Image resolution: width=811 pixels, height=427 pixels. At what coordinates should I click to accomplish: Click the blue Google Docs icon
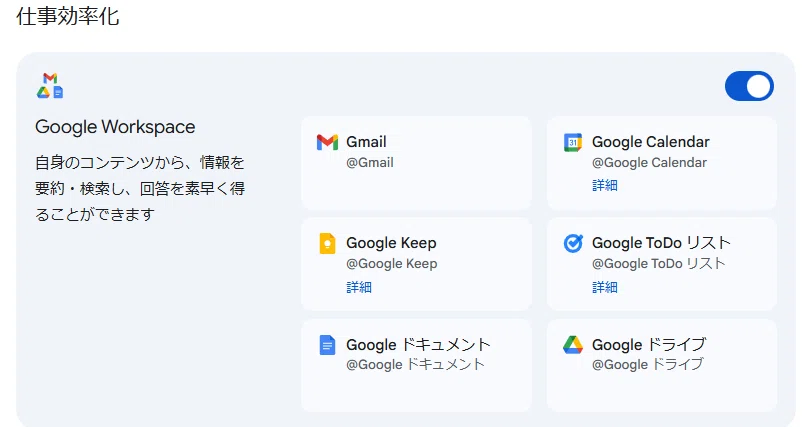point(327,345)
